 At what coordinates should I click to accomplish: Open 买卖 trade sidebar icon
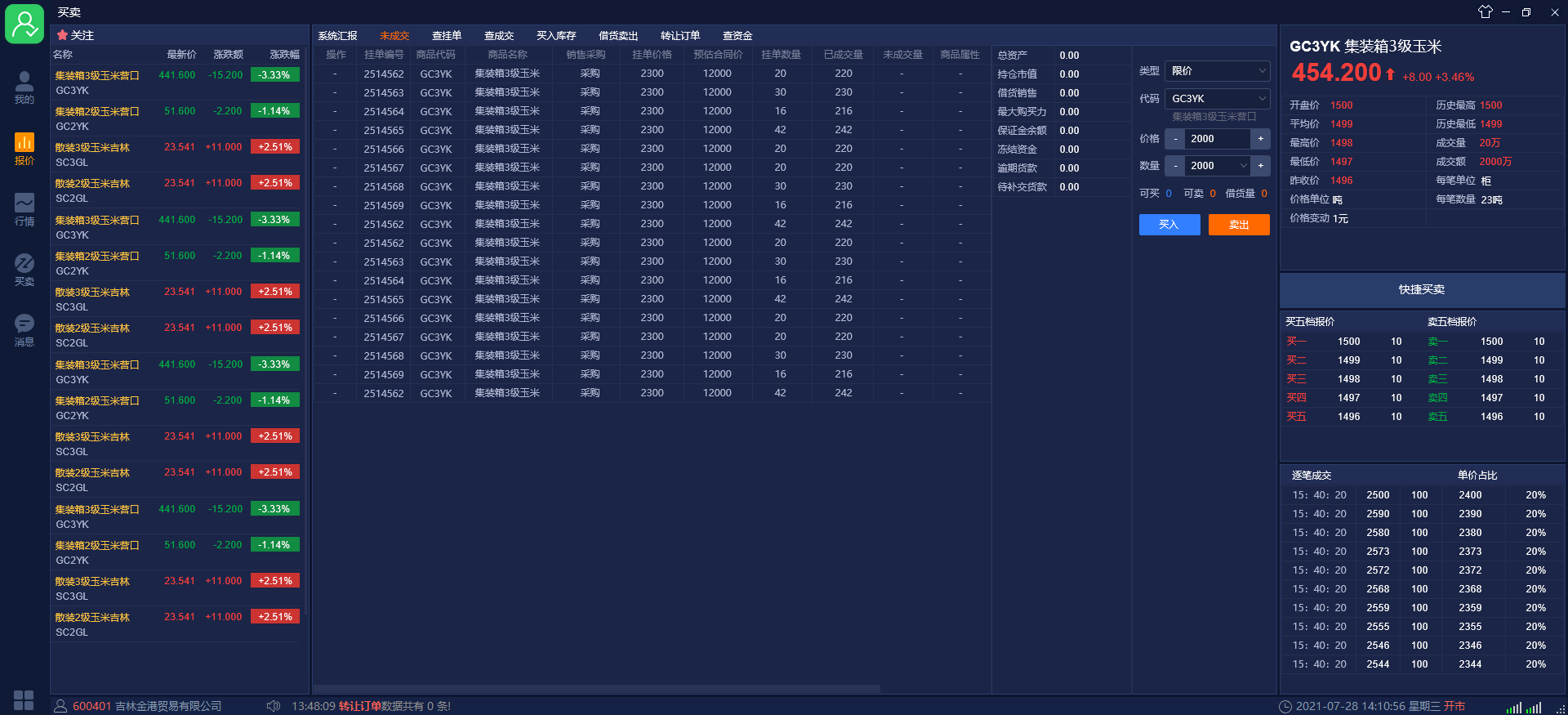(x=24, y=270)
